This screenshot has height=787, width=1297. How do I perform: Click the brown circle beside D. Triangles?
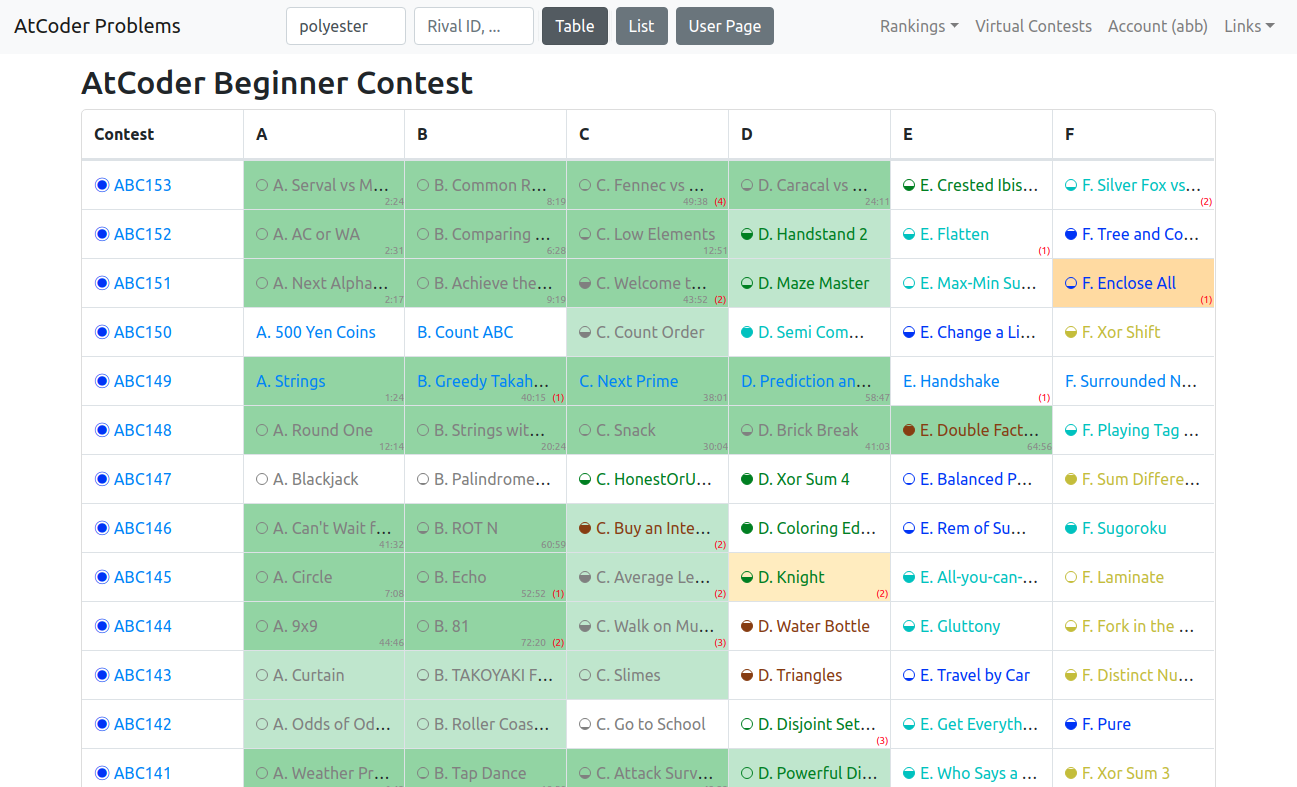coord(747,675)
